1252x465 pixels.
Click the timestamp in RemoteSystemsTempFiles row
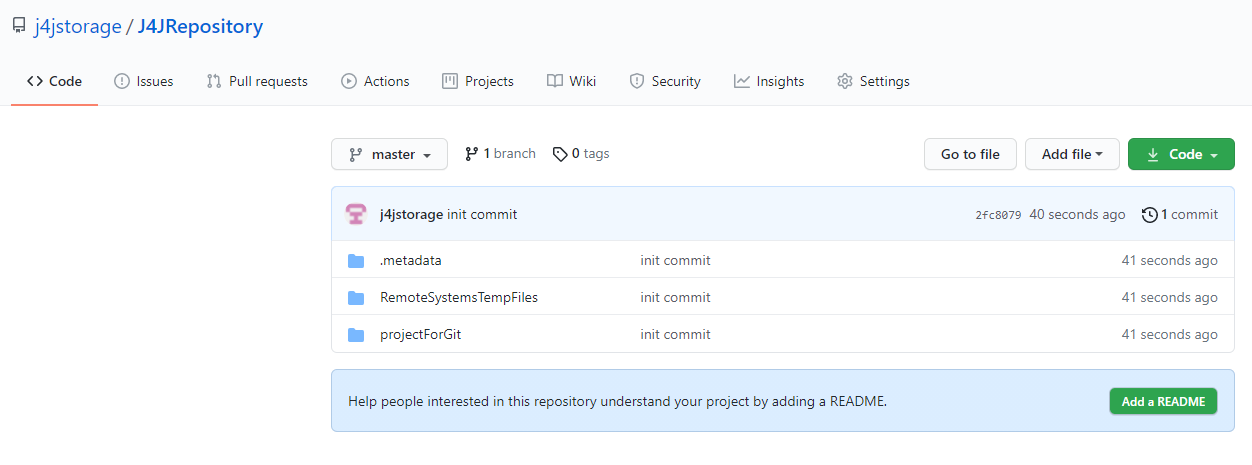point(1170,297)
